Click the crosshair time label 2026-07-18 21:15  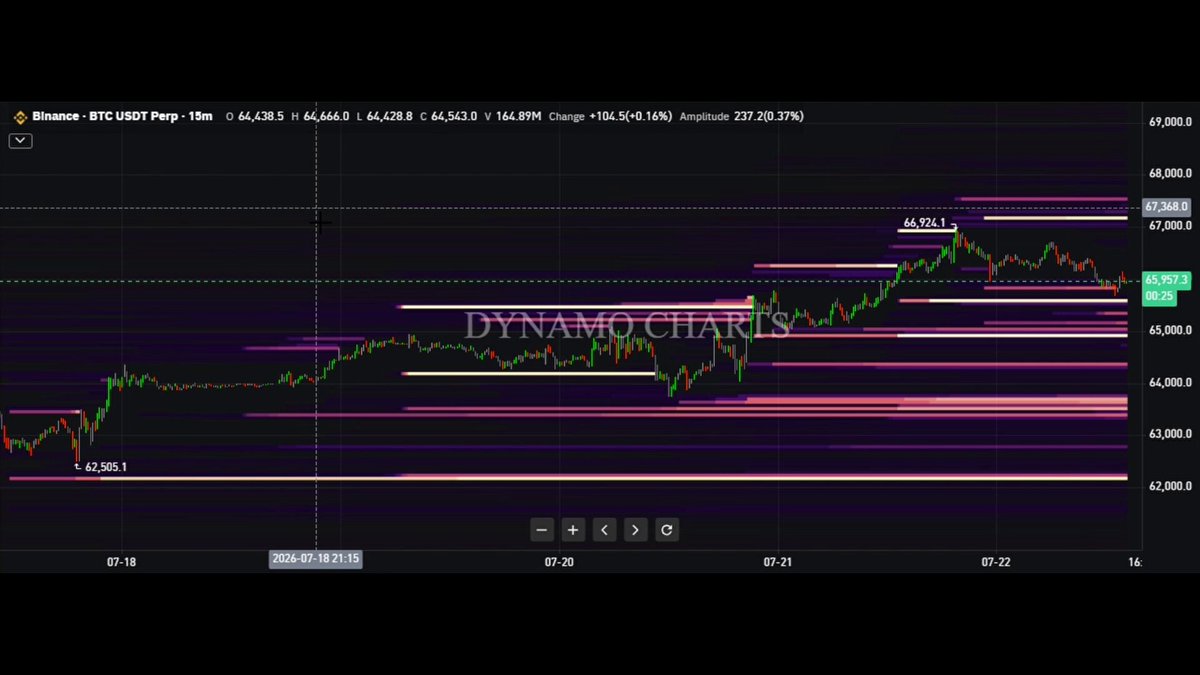tap(315, 561)
